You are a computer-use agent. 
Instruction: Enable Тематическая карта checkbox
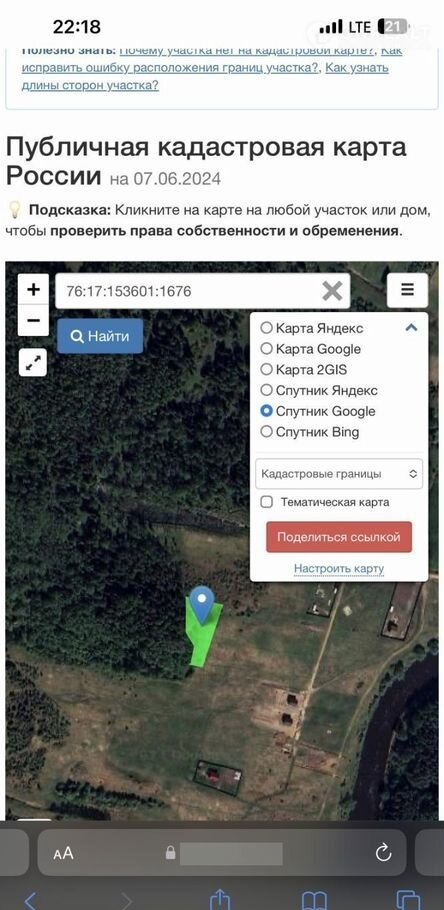pos(266,502)
